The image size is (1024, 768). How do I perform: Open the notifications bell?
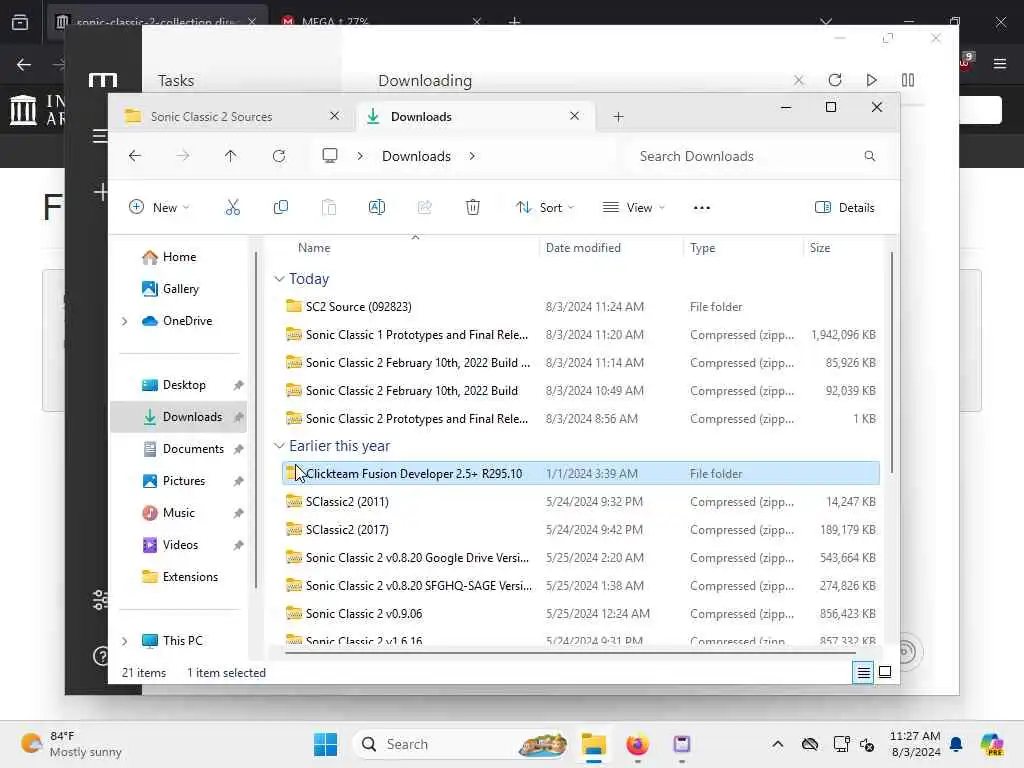[x=956, y=744]
